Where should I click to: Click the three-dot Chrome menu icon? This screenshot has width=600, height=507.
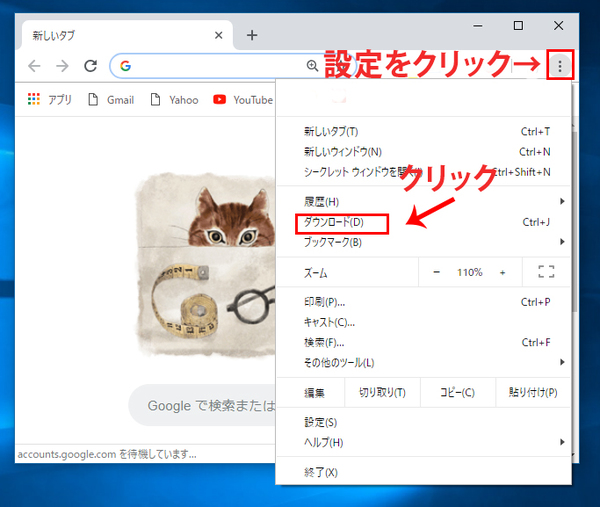(x=560, y=66)
